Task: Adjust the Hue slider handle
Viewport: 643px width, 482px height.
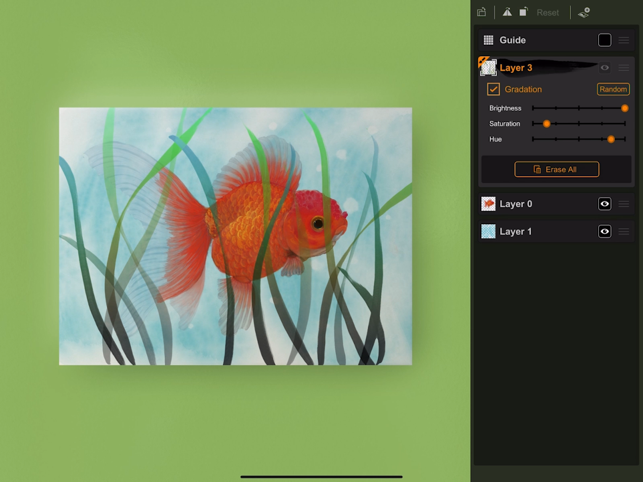Action: [x=611, y=139]
